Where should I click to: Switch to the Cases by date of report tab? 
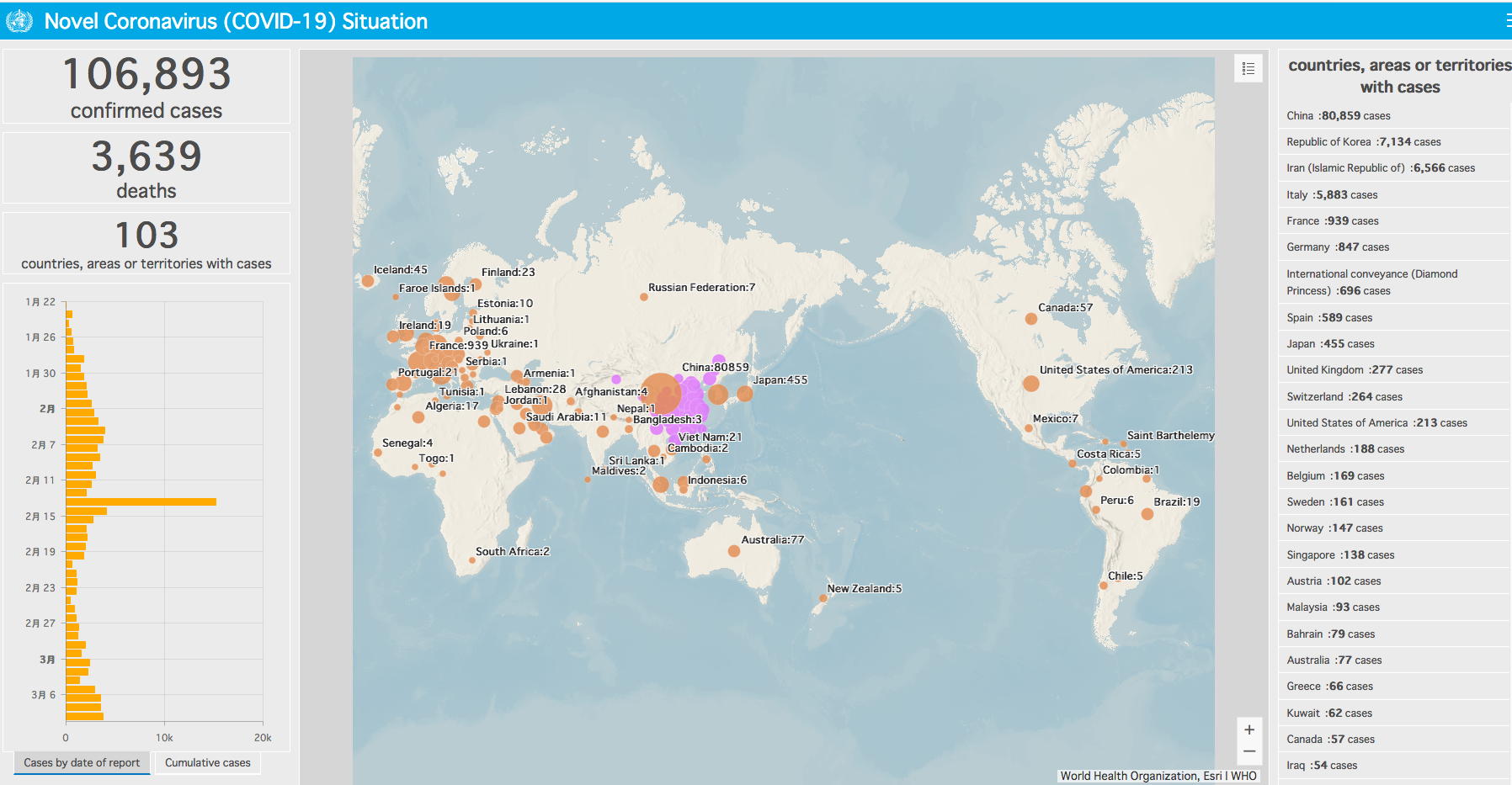coord(82,762)
